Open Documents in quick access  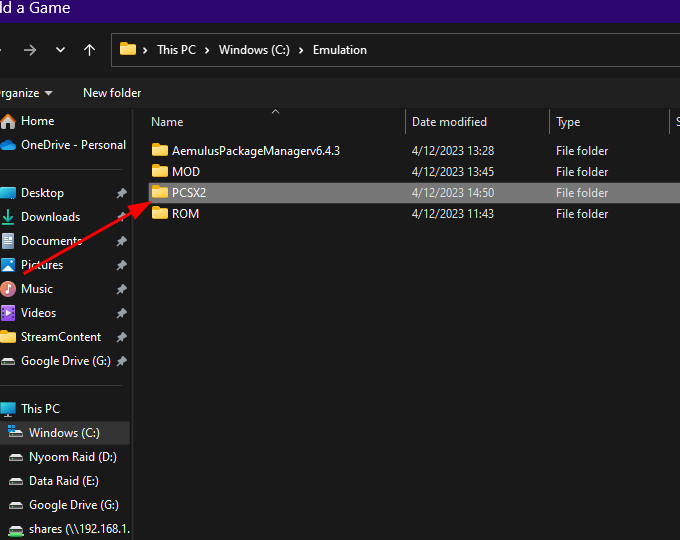[x=51, y=241]
